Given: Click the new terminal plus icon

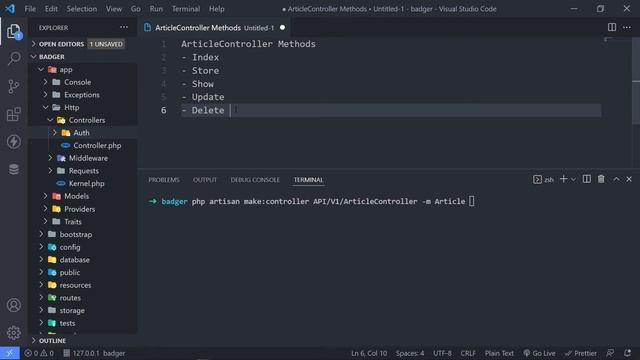Looking at the screenshot, I should click(x=563, y=179).
